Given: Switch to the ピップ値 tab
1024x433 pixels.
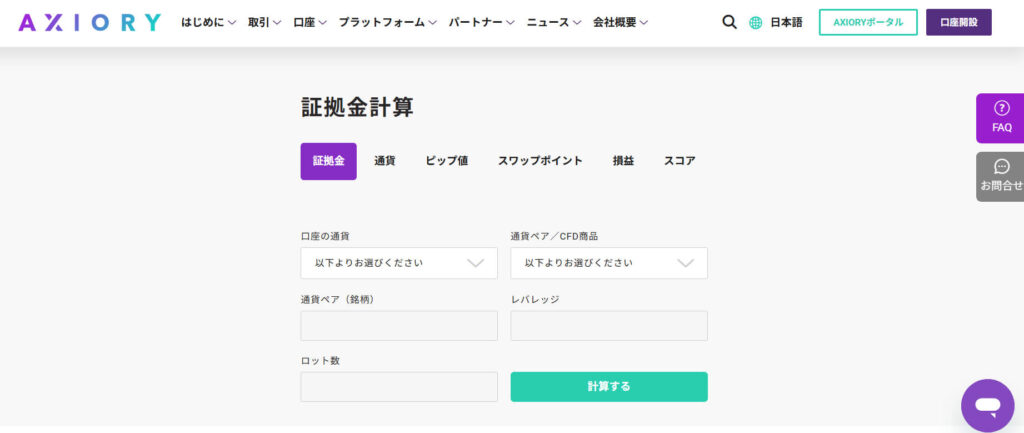Looking at the screenshot, I should [447, 161].
